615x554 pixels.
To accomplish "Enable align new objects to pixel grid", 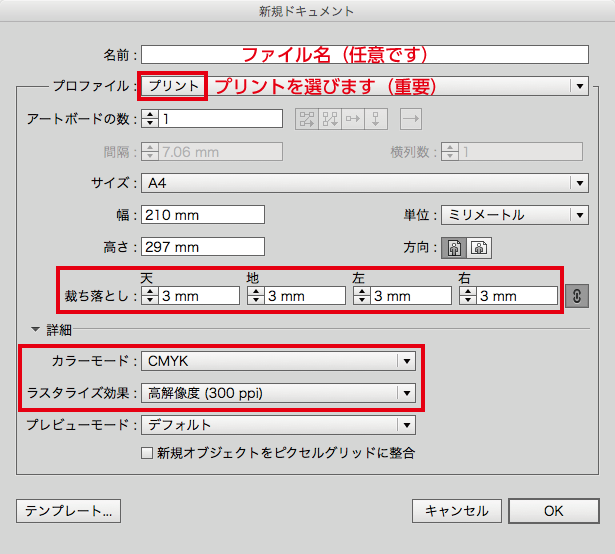I will point(147,453).
